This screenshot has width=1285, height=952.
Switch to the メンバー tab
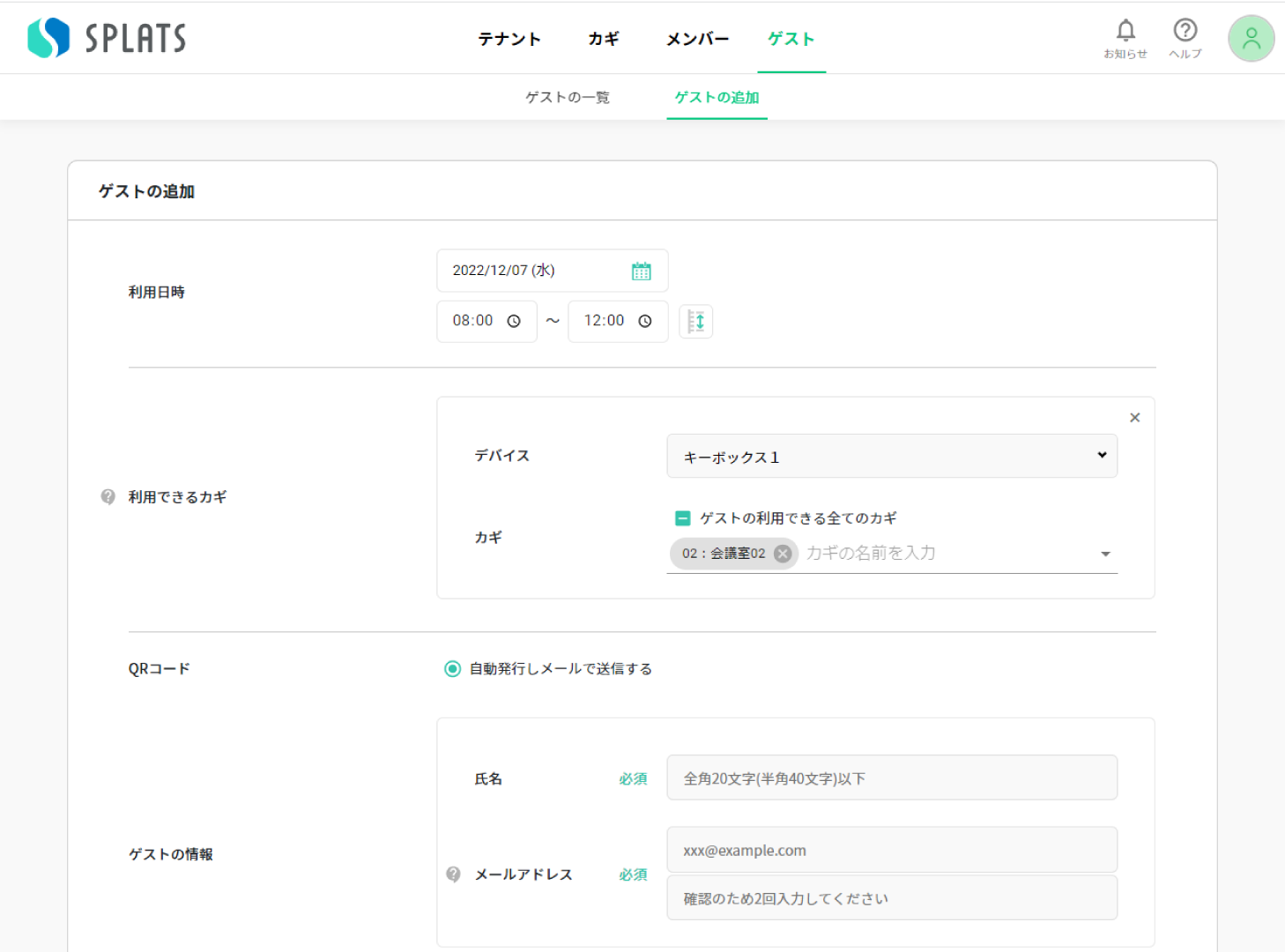697,38
